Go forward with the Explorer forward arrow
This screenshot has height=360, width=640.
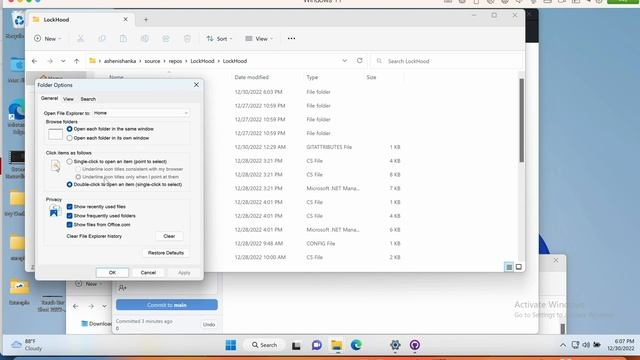tap(49, 61)
